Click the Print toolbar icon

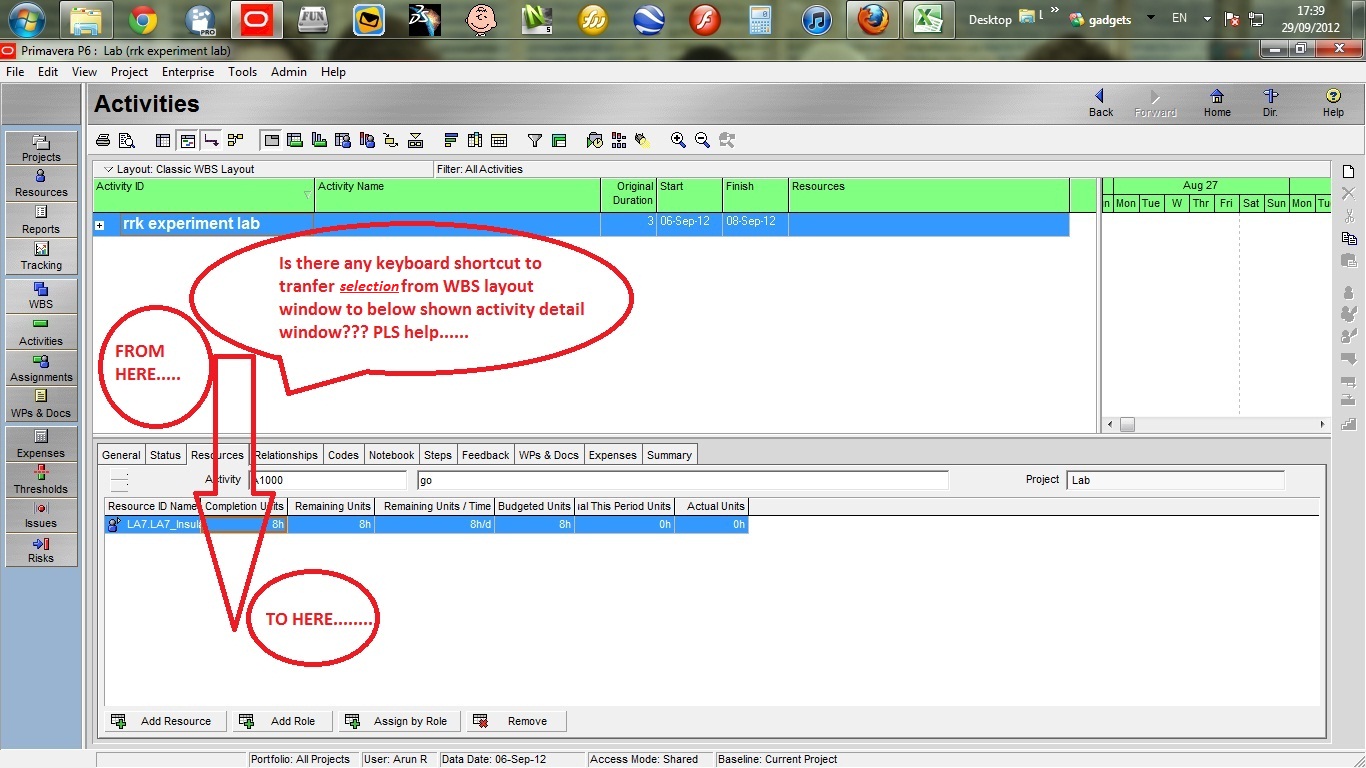click(x=103, y=140)
